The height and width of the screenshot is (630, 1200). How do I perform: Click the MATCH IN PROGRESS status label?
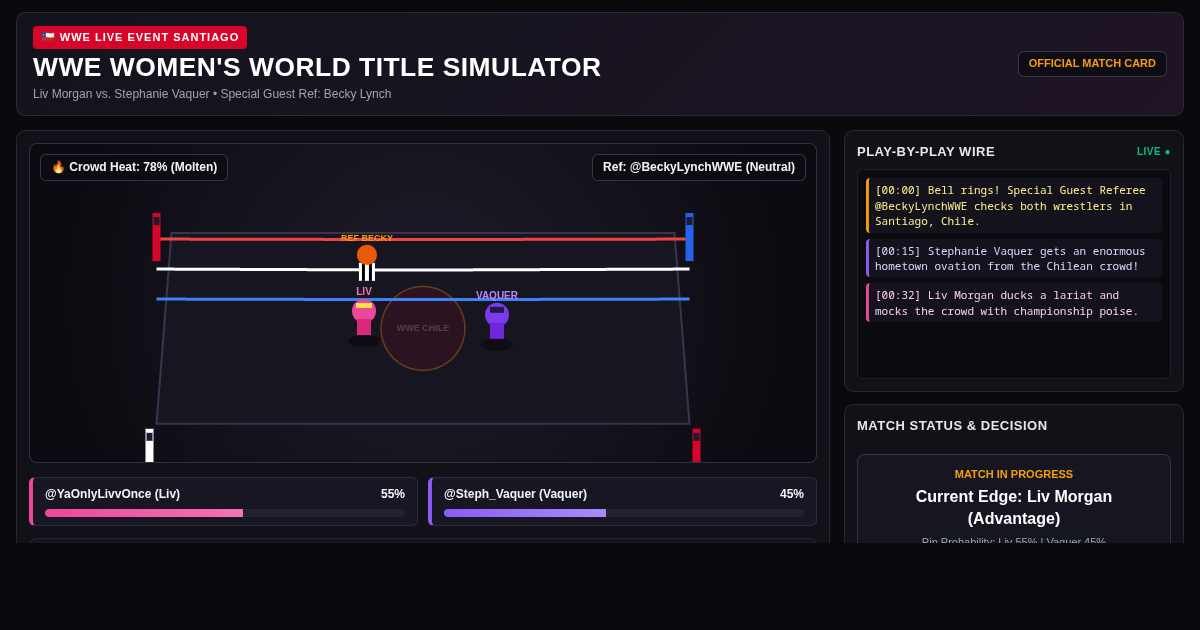pyautogui.click(x=1014, y=474)
